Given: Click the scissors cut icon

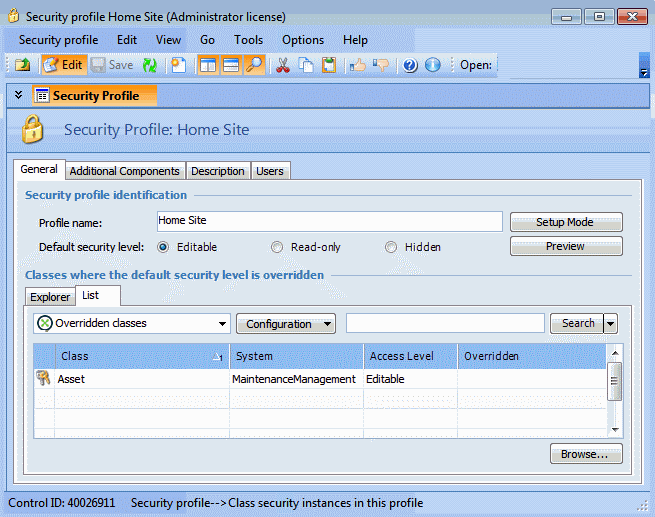Looking at the screenshot, I should pos(283,65).
